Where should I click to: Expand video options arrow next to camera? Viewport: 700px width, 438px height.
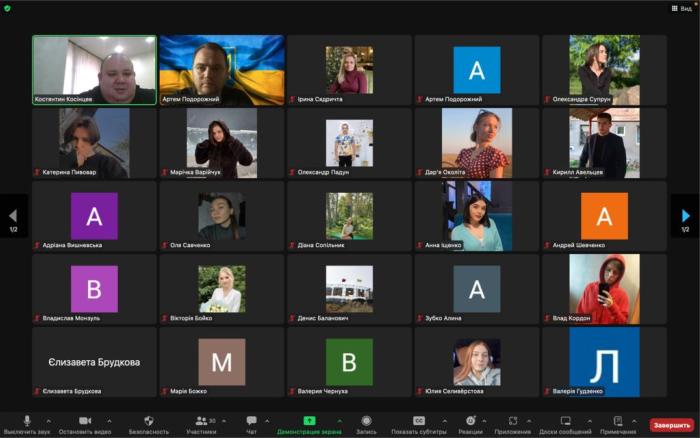[109, 421]
